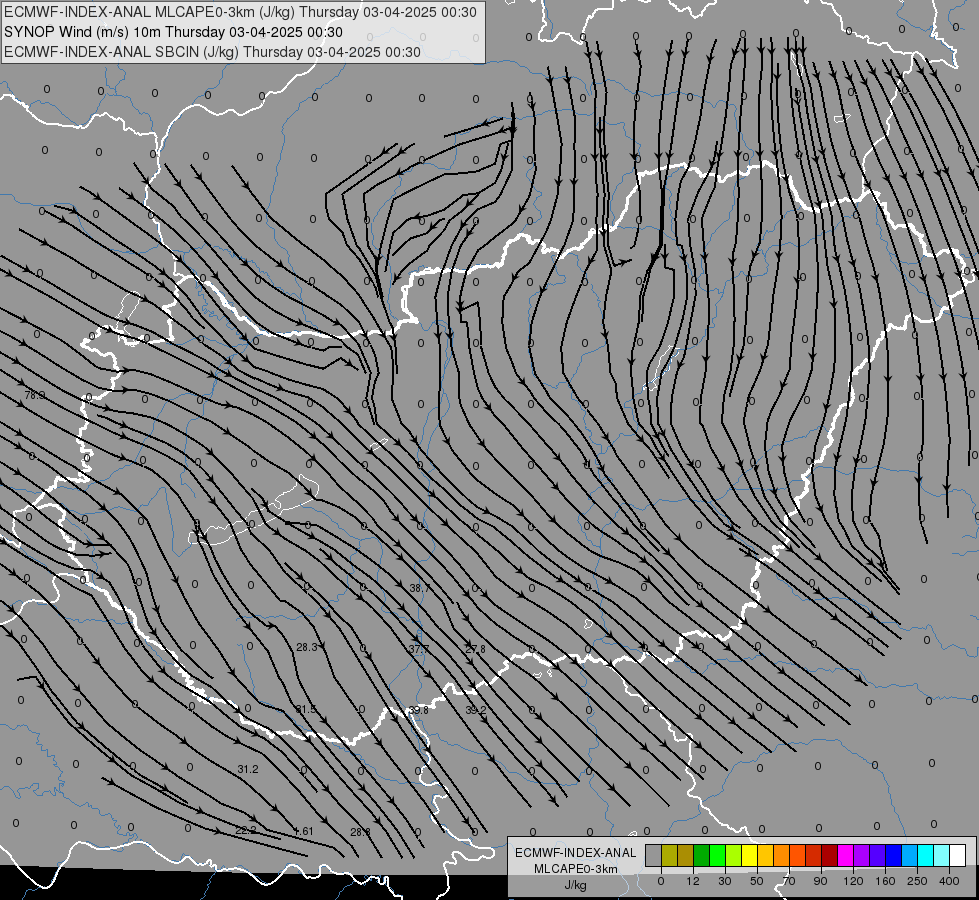Click the gray swatch in the MLCAPE legend

click(x=654, y=855)
